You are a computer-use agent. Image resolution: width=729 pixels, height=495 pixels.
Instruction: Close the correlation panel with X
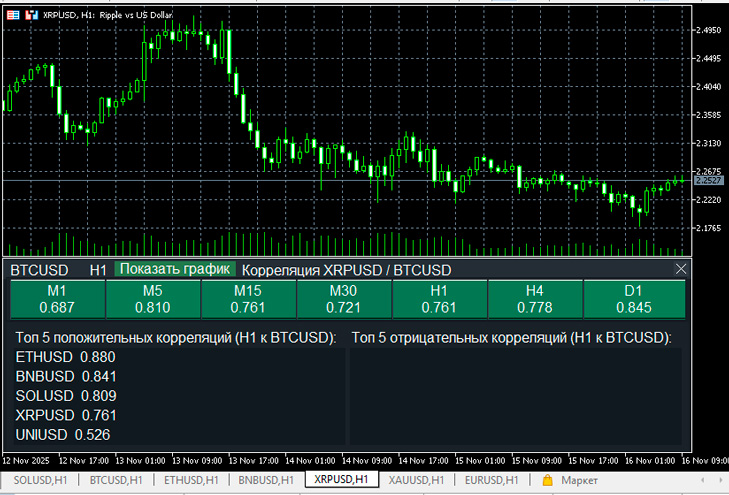click(682, 269)
